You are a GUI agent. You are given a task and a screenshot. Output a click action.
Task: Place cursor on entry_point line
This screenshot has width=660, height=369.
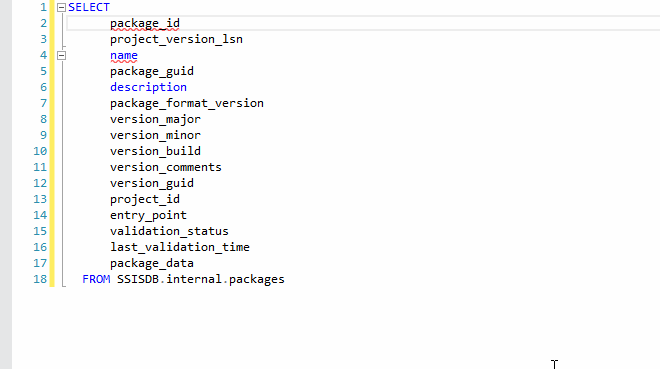pyautogui.click(x=148, y=215)
